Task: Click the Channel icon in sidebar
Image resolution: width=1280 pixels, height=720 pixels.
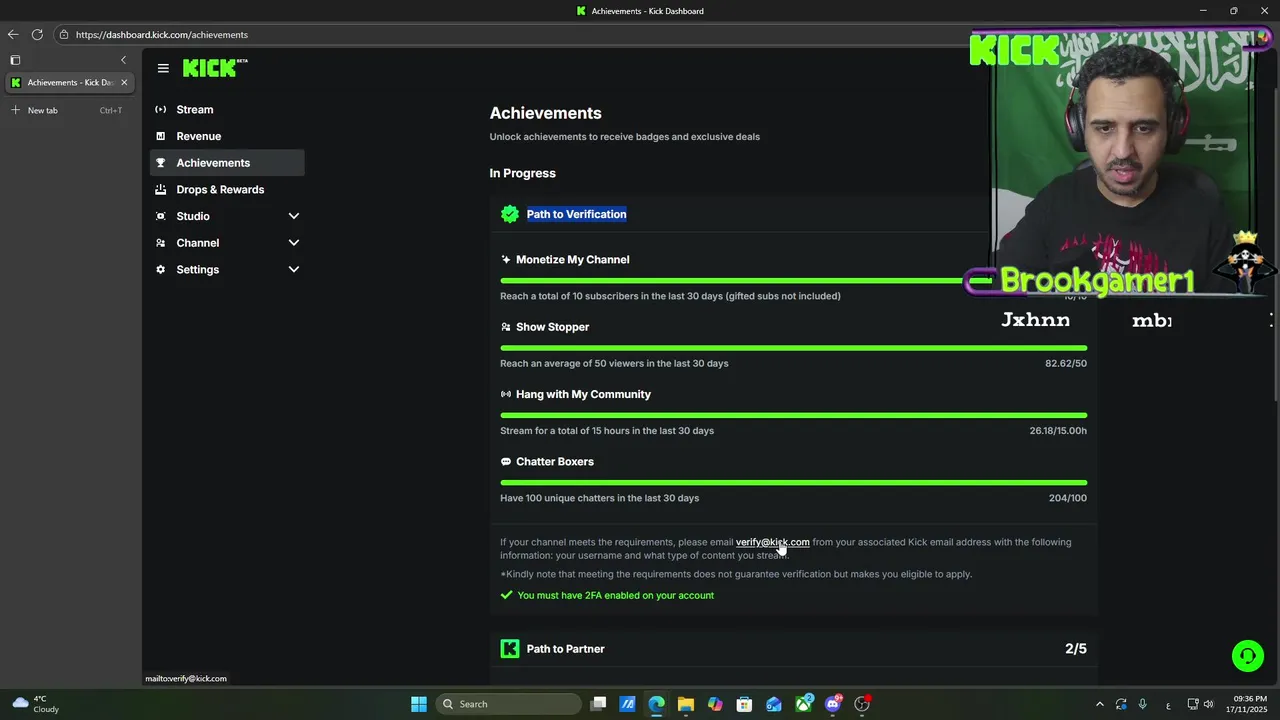Action: (x=161, y=243)
